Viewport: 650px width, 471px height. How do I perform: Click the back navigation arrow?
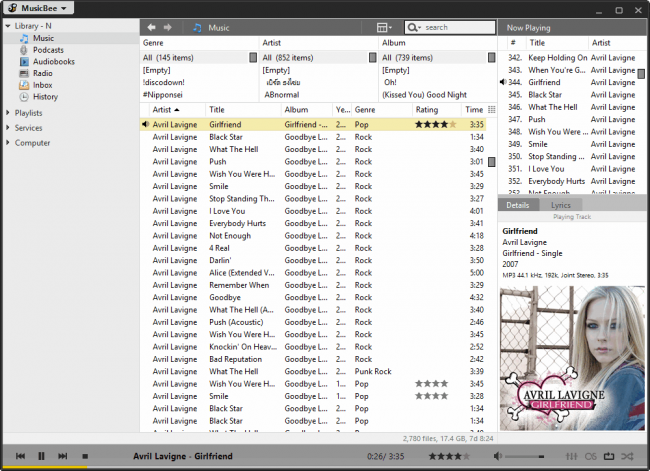click(x=151, y=27)
